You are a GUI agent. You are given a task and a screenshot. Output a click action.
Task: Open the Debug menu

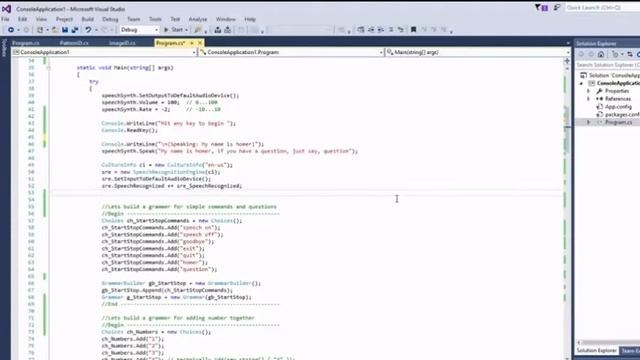point(110,19)
